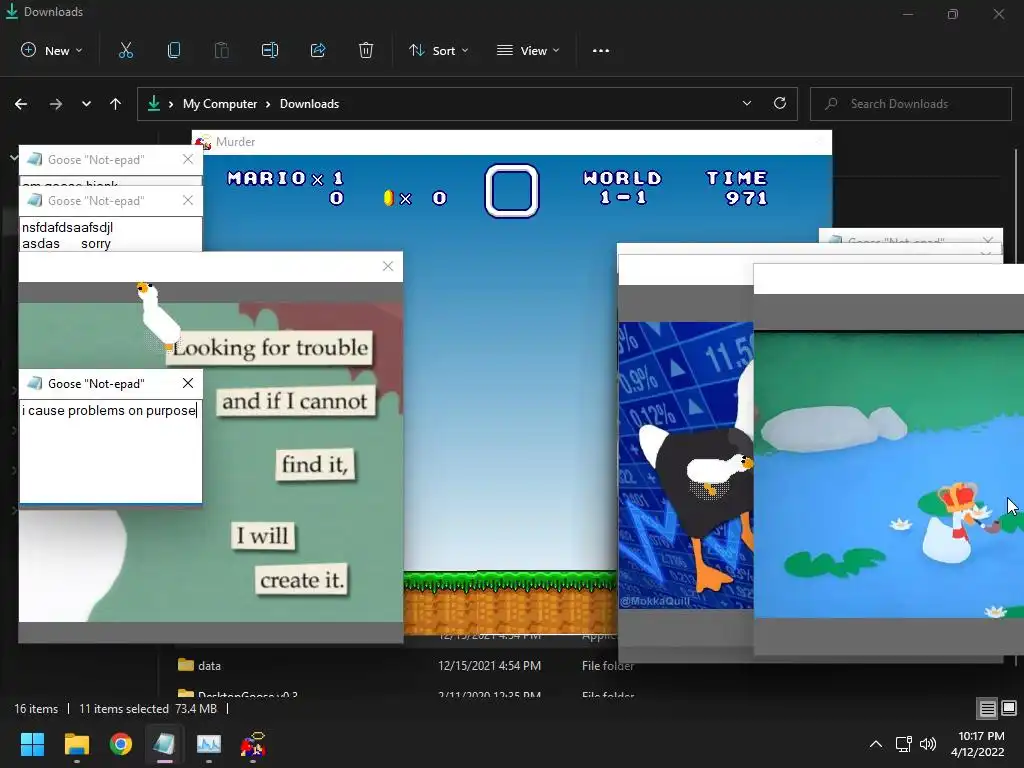Click the crowned goose pond image
The height and width of the screenshot is (768, 1024).
tap(888, 475)
